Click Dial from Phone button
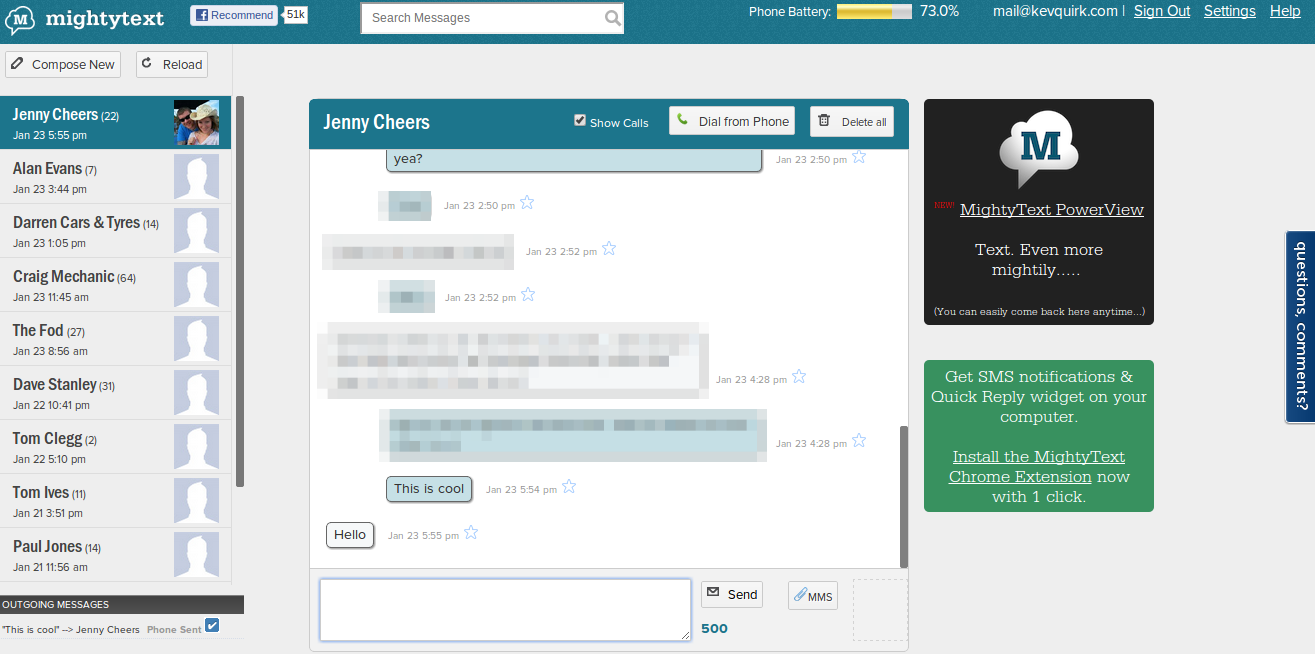 point(732,121)
